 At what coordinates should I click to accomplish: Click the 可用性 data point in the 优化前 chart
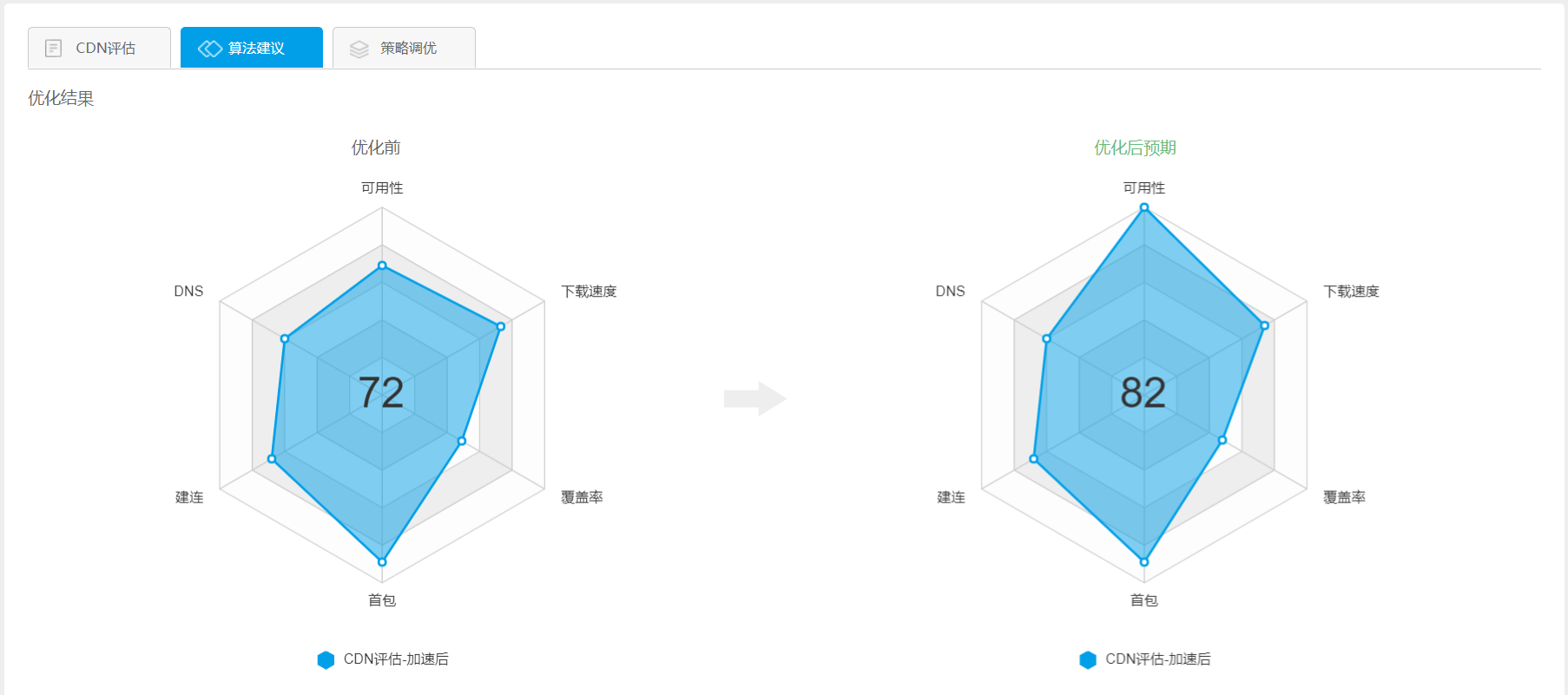click(382, 266)
